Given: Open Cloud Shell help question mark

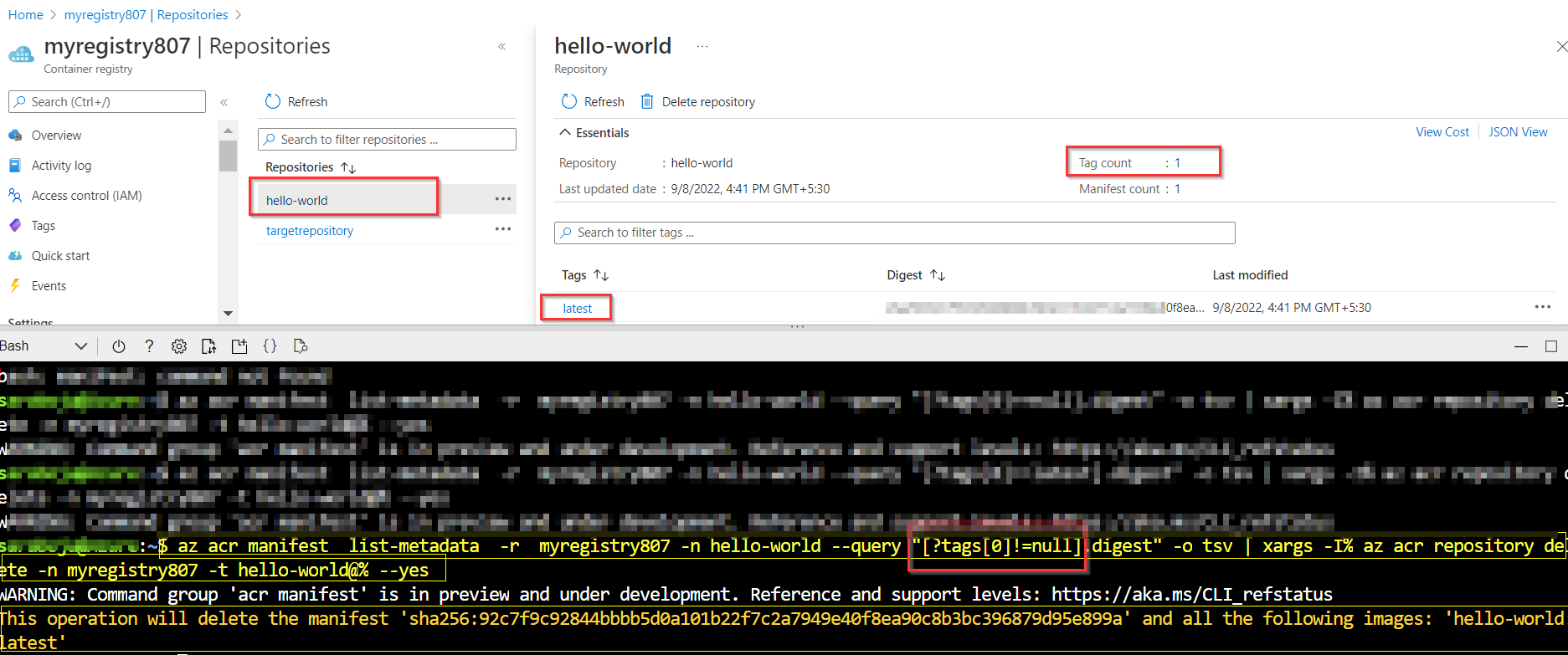Looking at the screenshot, I should point(149,346).
